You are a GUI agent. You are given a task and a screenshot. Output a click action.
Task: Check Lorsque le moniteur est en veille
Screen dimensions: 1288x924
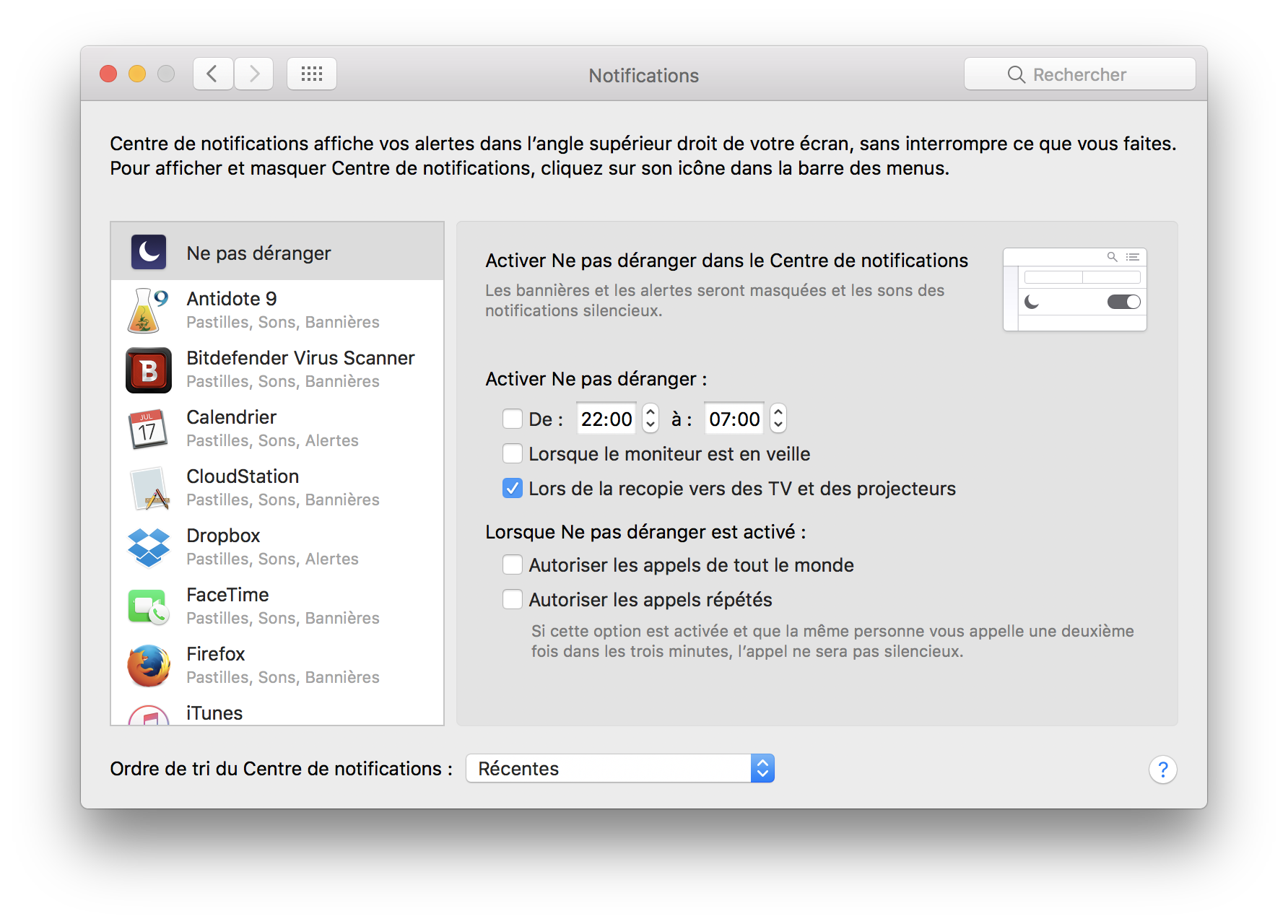[513, 453]
